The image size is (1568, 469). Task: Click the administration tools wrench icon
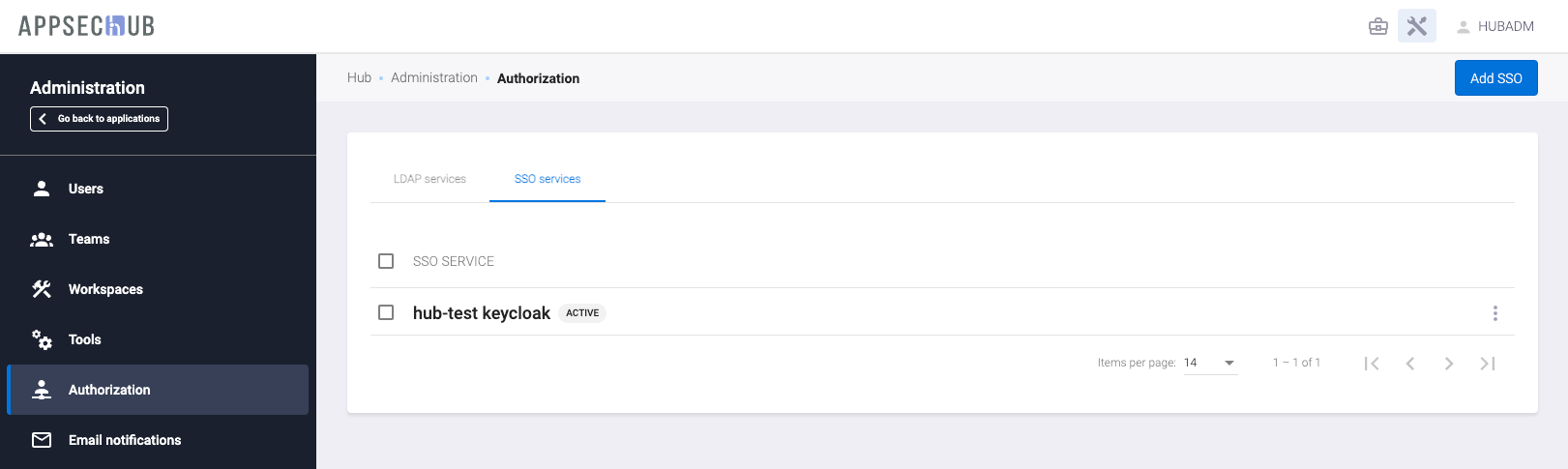point(1417,26)
